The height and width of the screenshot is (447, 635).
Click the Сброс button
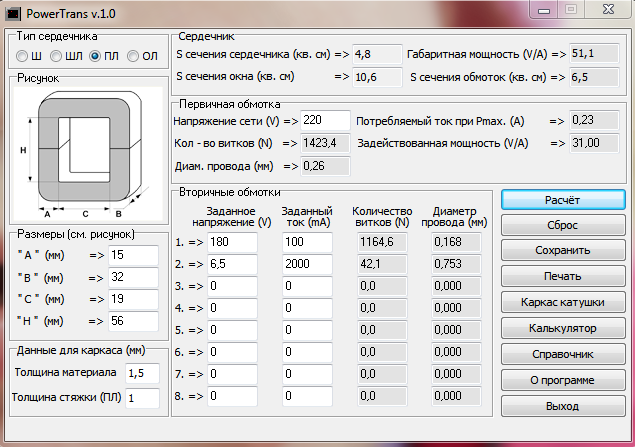pyautogui.click(x=563, y=226)
